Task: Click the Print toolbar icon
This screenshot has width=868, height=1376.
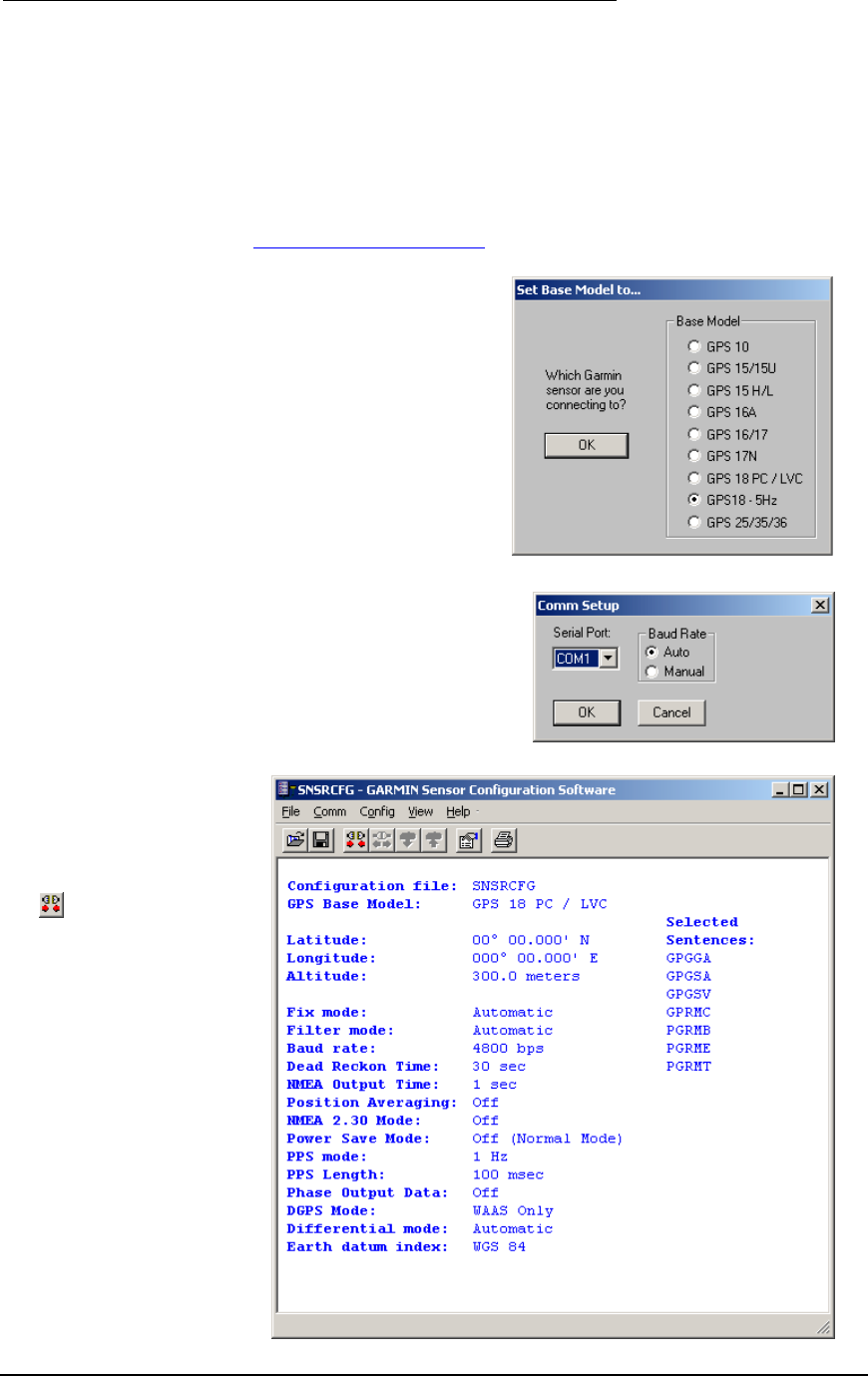Action: [x=504, y=840]
